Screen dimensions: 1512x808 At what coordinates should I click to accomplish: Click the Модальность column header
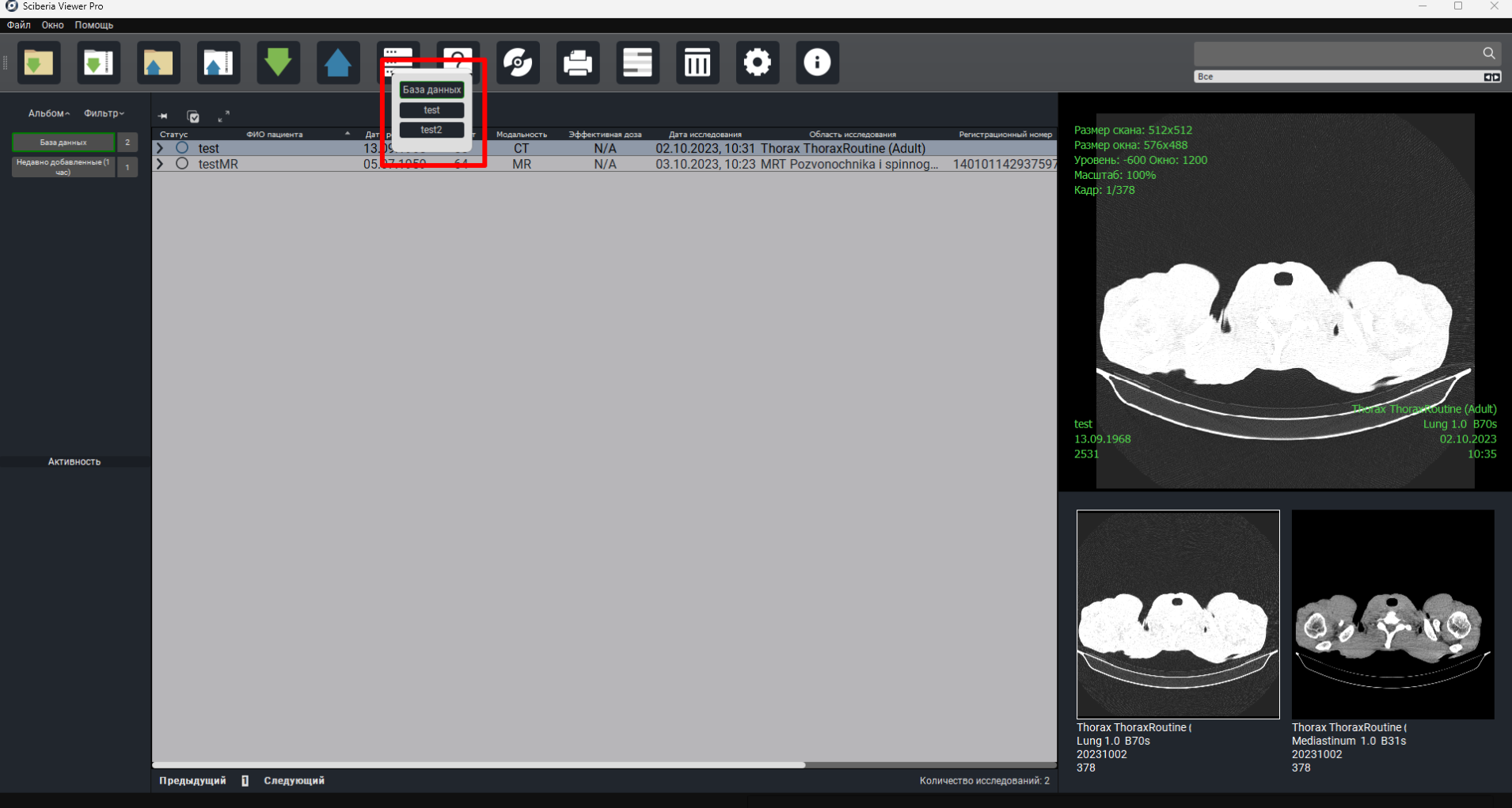pyautogui.click(x=522, y=135)
